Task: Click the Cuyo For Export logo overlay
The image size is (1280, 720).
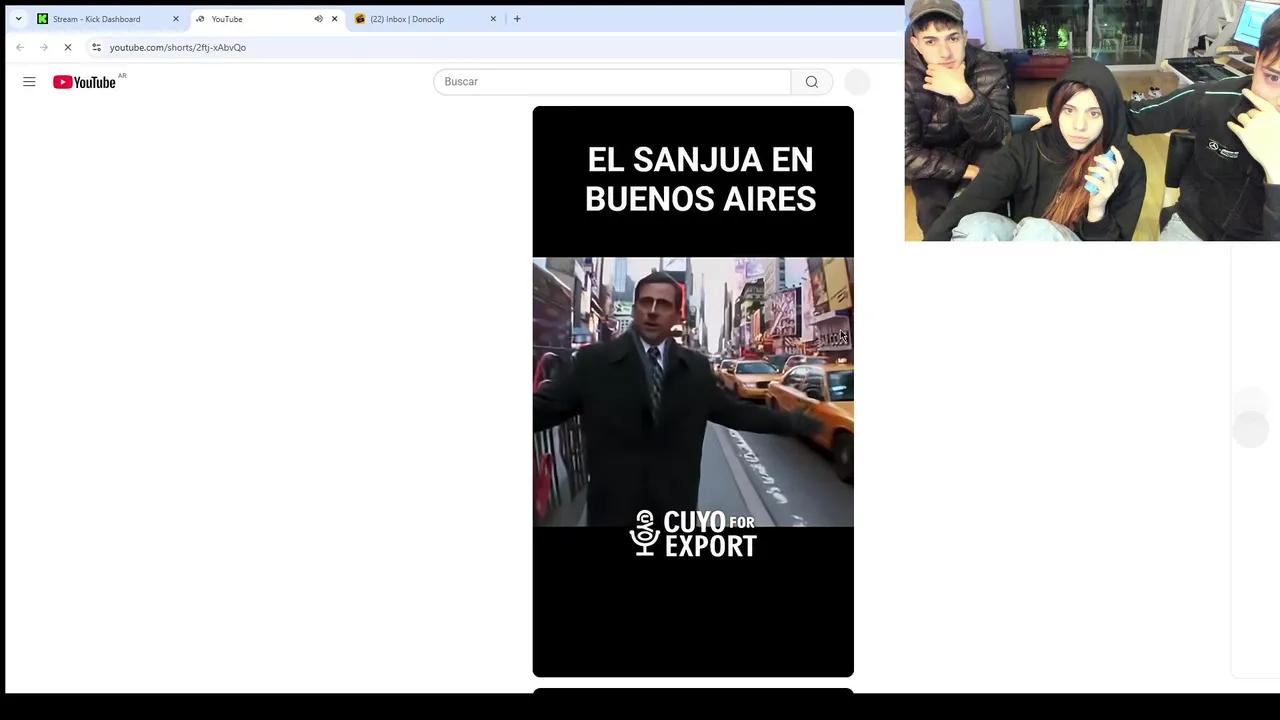Action: pyautogui.click(x=693, y=533)
